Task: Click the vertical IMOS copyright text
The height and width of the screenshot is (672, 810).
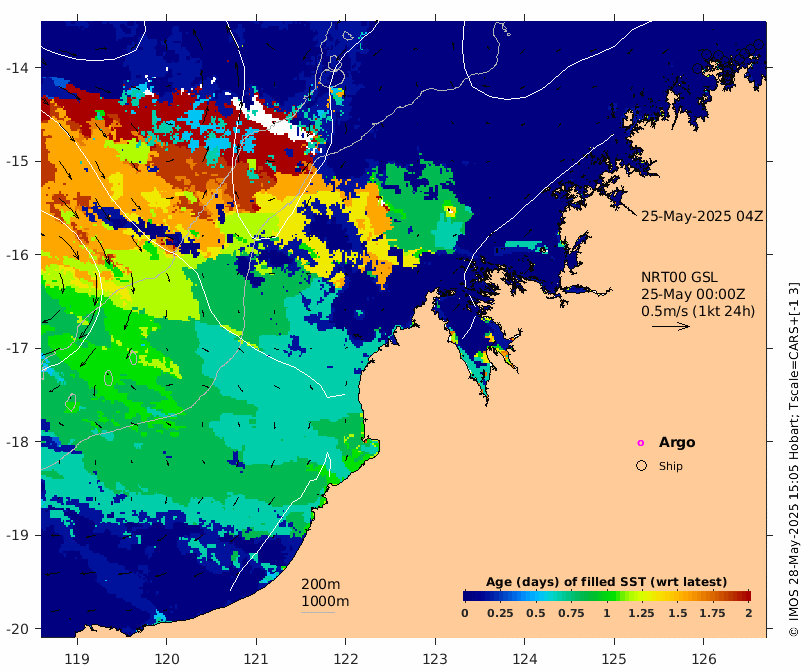Action: [794, 459]
